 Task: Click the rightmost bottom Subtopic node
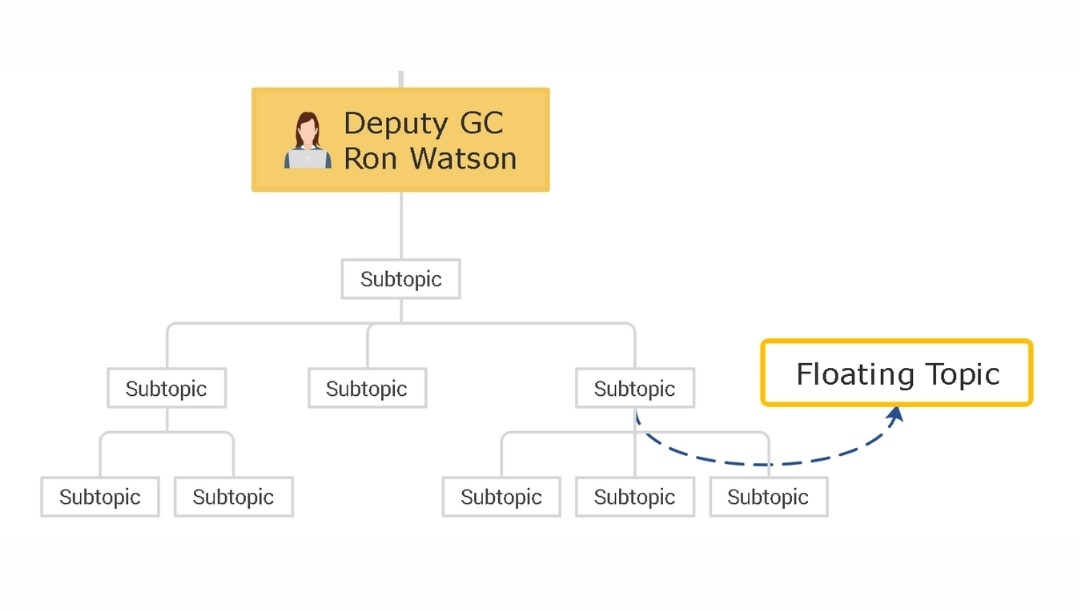[x=768, y=496]
